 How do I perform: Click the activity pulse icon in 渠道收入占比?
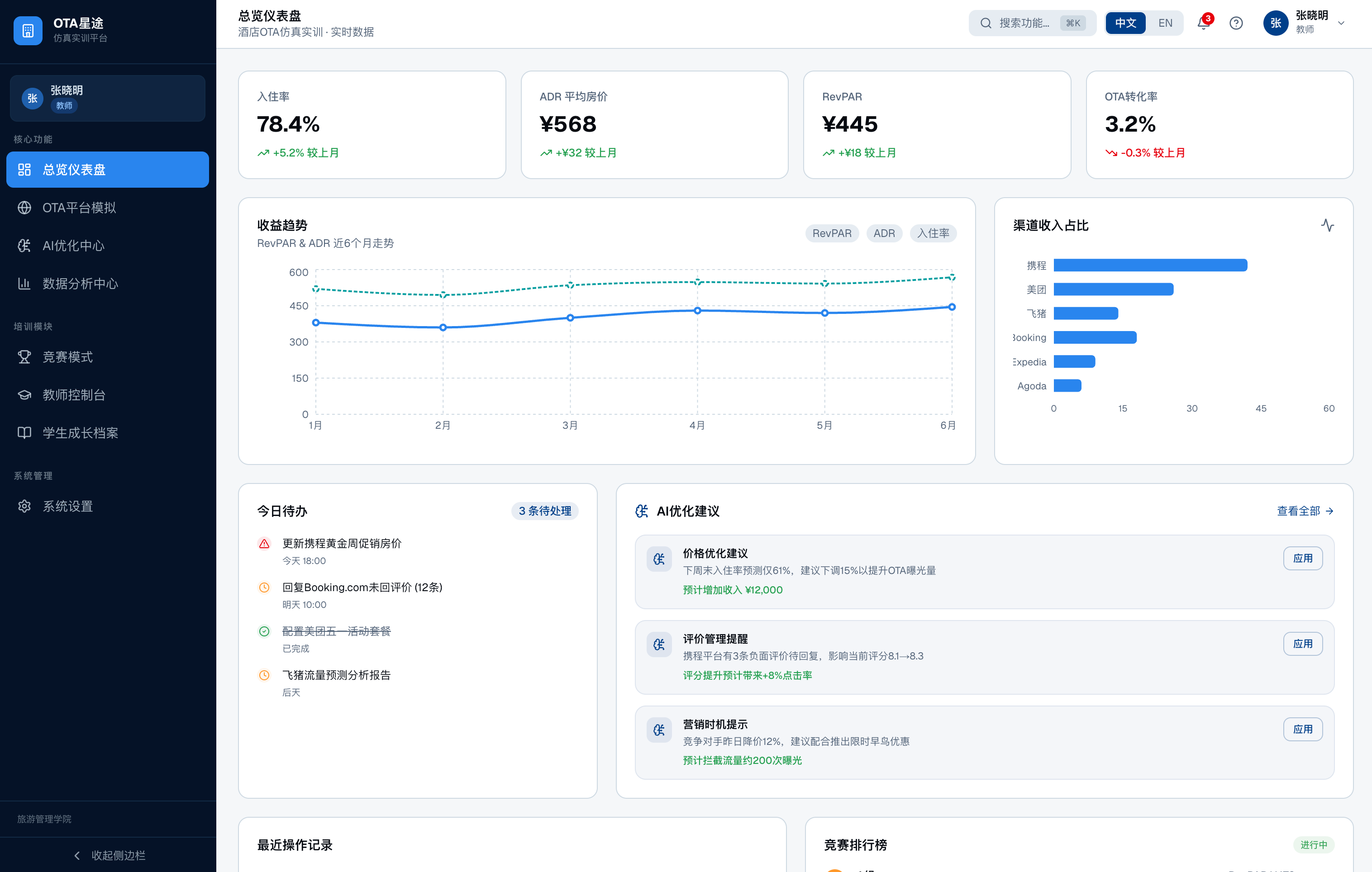(1327, 226)
